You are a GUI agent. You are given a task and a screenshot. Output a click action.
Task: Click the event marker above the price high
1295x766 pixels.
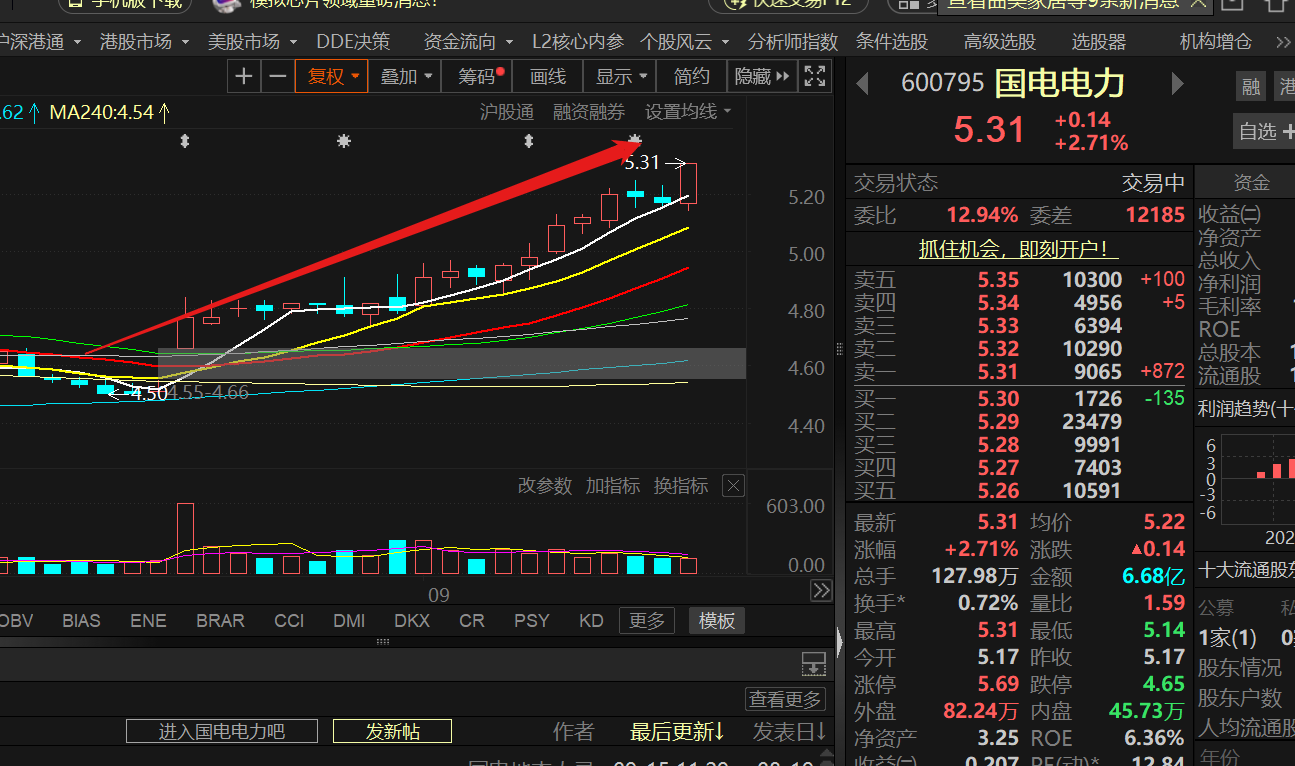click(635, 139)
